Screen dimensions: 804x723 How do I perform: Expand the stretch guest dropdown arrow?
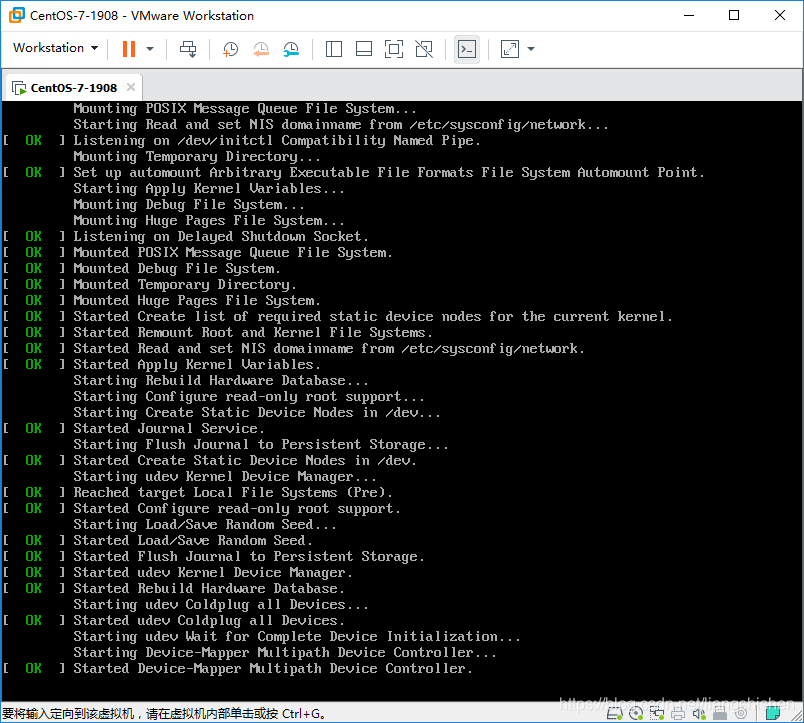[x=531, y=49]
